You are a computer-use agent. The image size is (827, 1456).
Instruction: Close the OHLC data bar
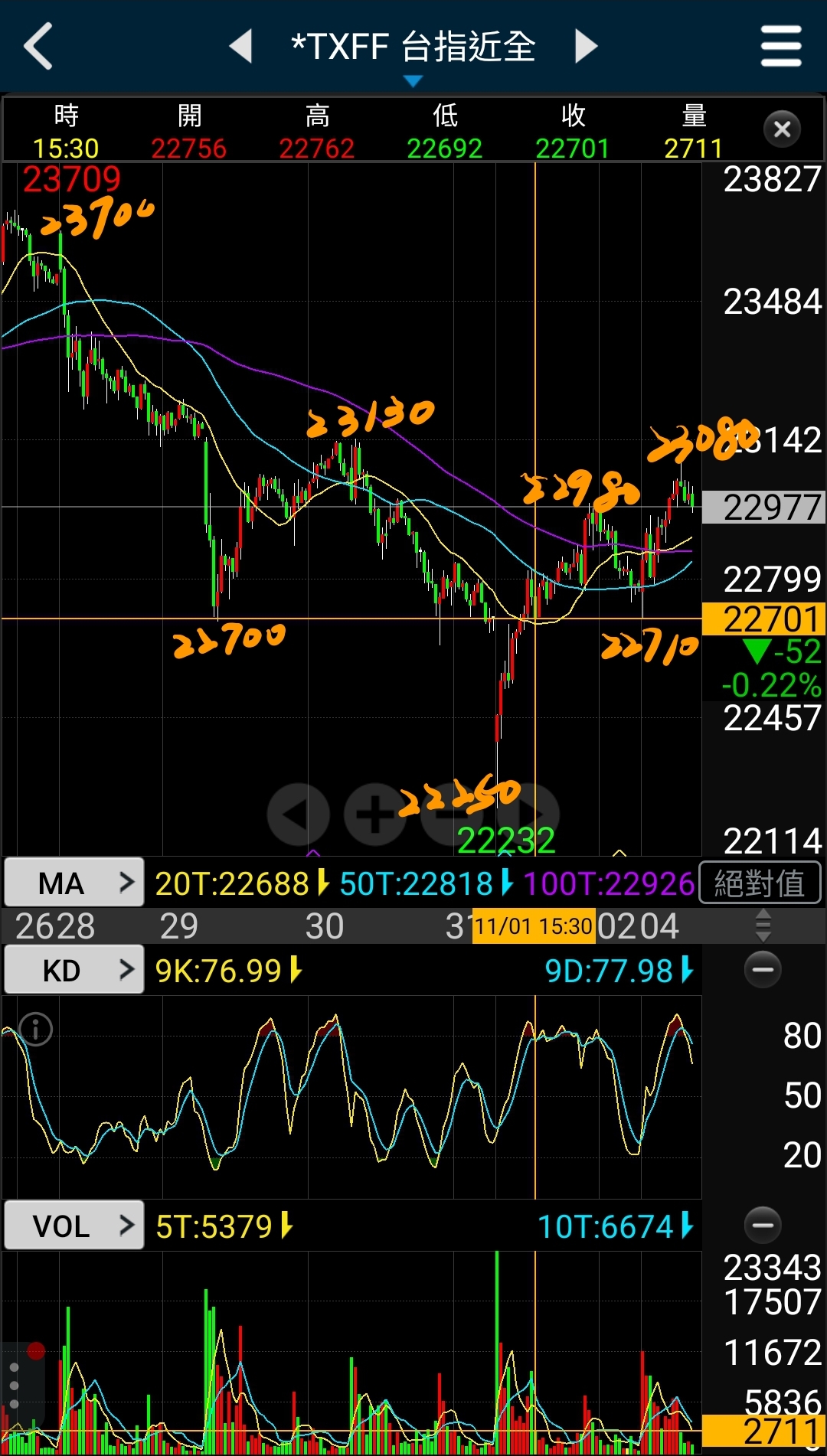782,129
